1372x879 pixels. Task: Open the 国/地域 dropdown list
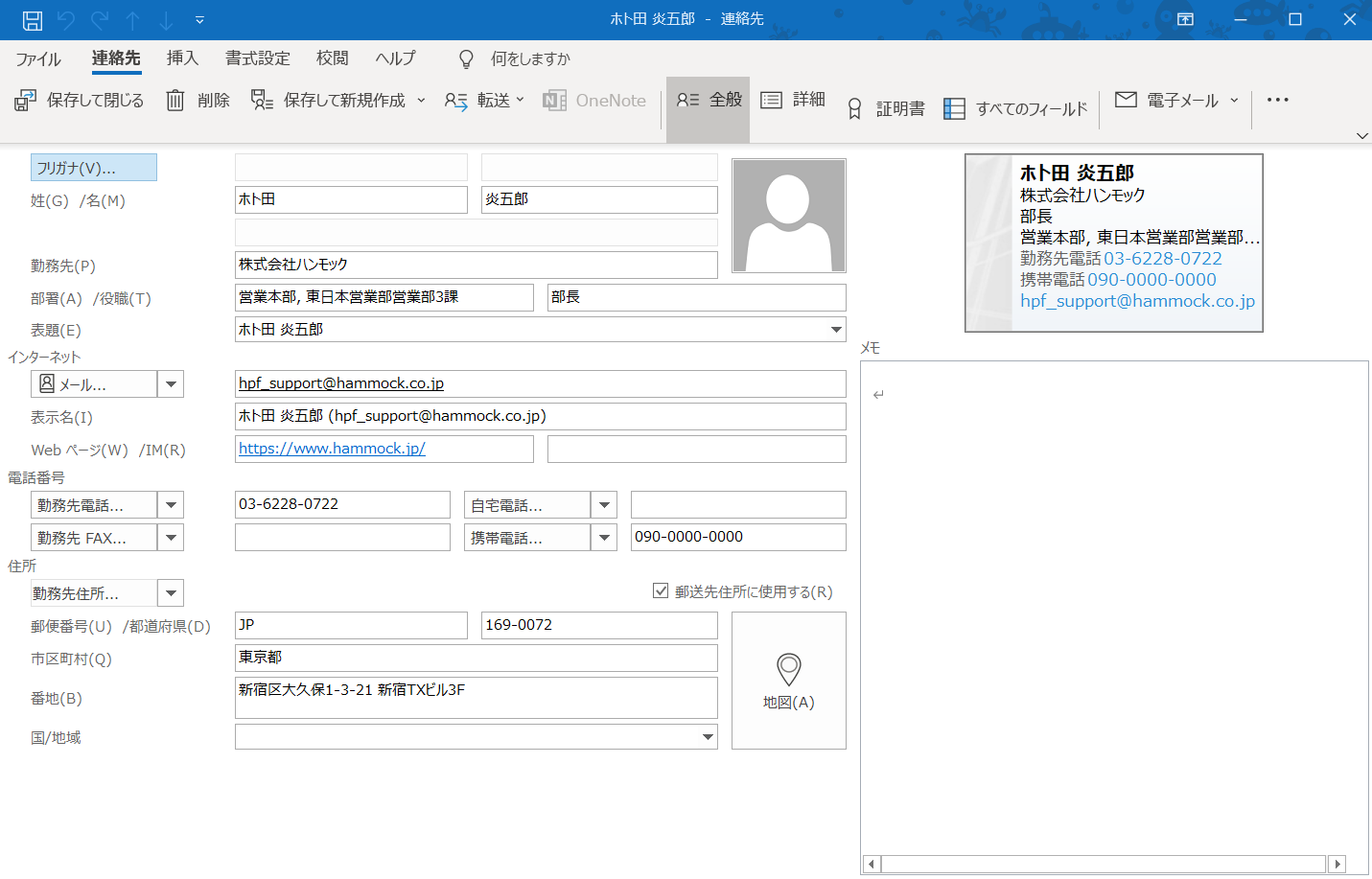pyautogui.click(x=708, y=737)
